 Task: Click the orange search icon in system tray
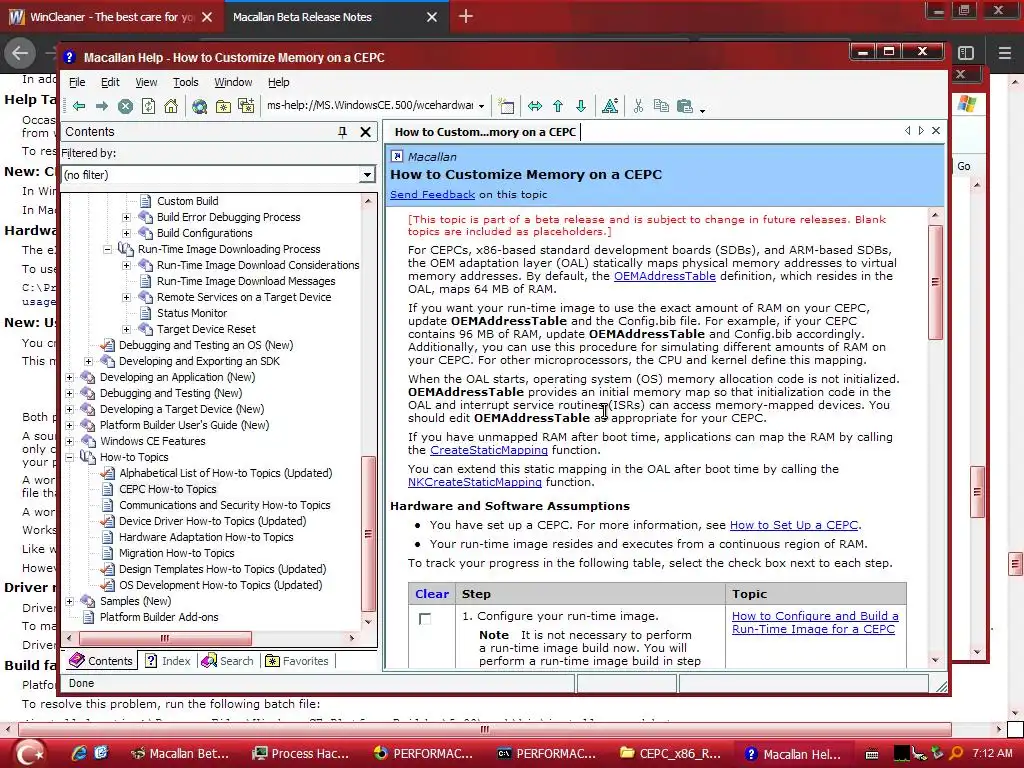956,753
